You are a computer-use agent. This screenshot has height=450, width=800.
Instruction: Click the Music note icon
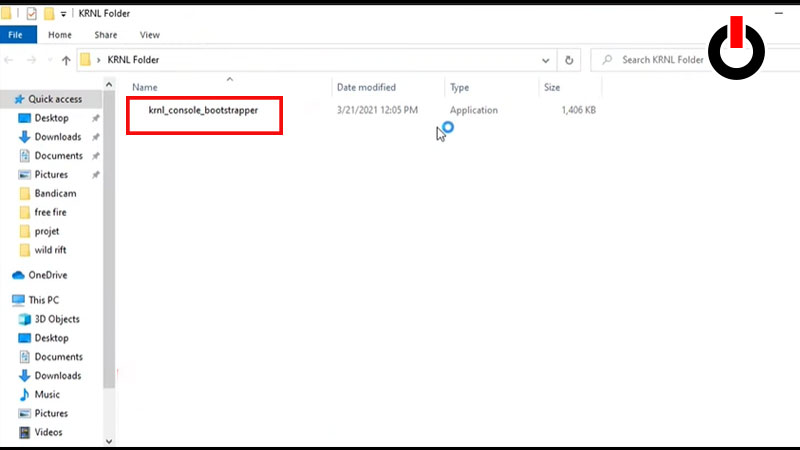point(24,394)
